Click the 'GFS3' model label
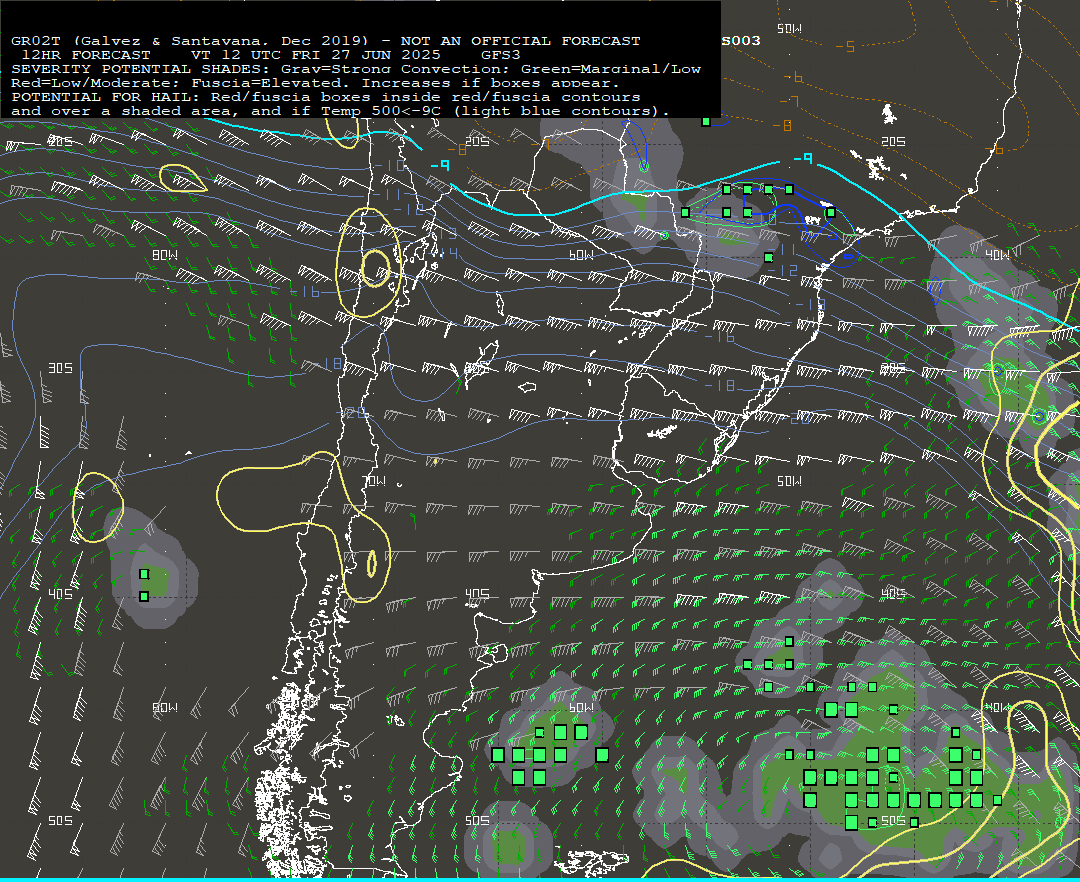 coord(501,55)
